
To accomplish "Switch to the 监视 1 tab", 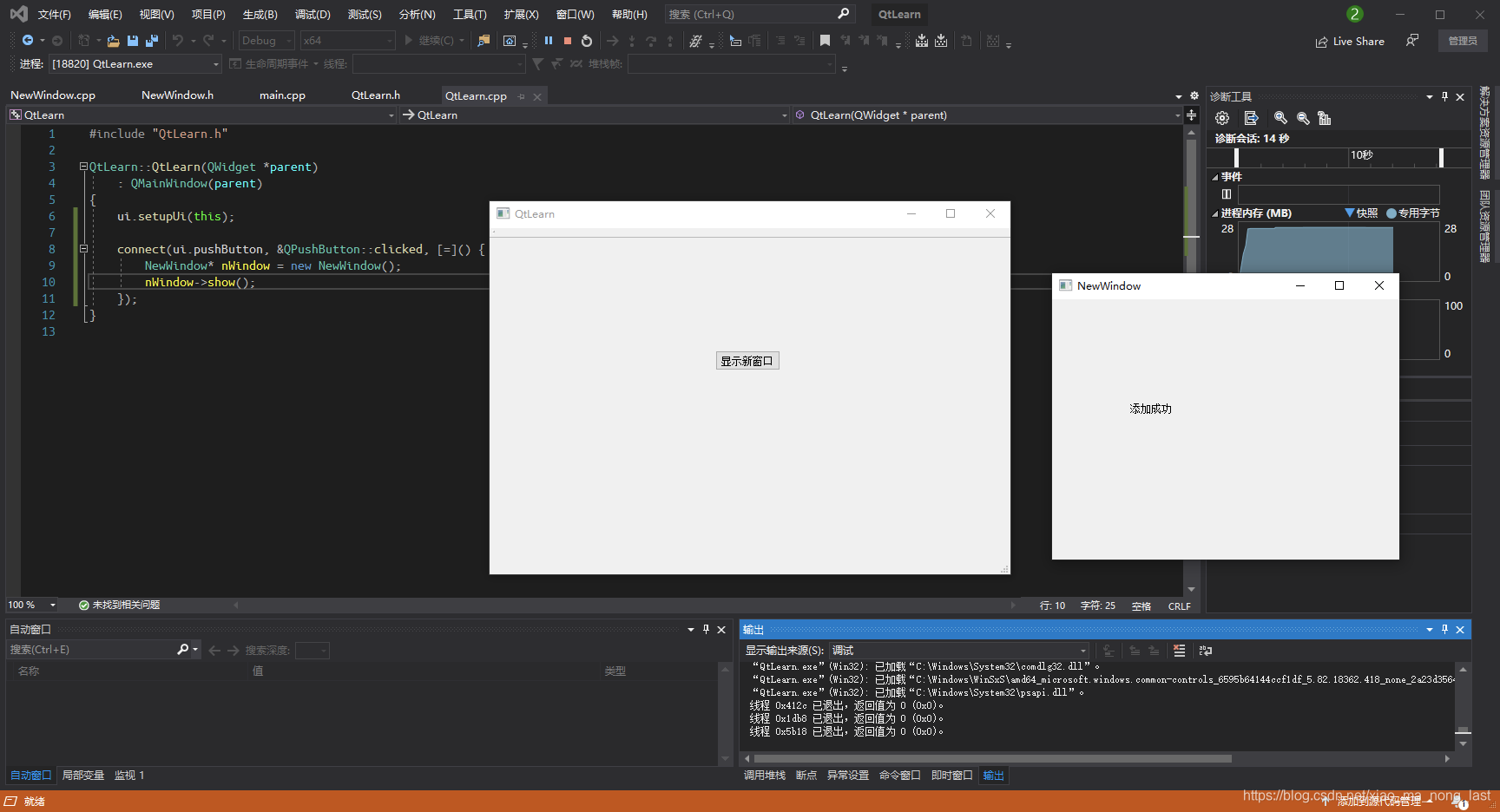I will pyautogui.click(x=129, y=776).
